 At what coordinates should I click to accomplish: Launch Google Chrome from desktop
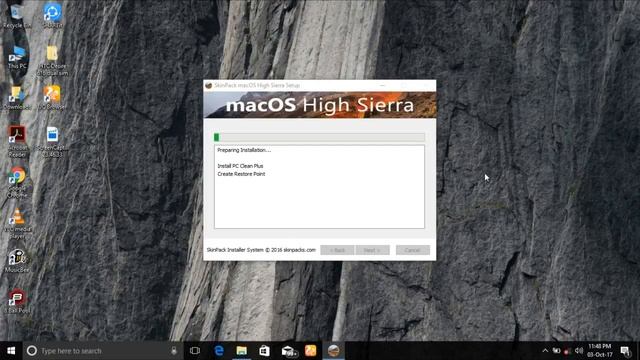tap(17, 182)
